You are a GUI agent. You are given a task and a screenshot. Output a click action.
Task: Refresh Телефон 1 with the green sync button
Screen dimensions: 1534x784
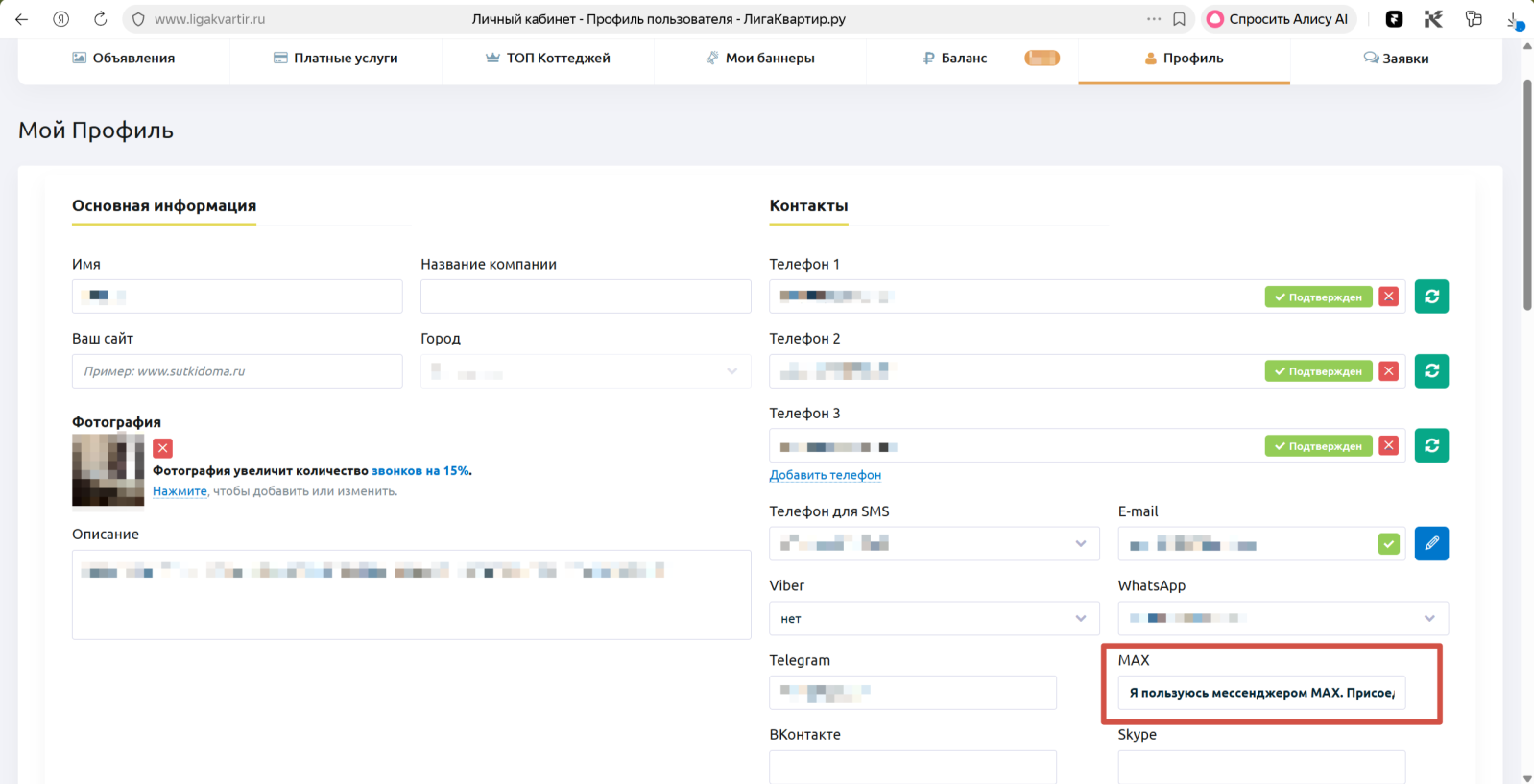point(1431,297)
